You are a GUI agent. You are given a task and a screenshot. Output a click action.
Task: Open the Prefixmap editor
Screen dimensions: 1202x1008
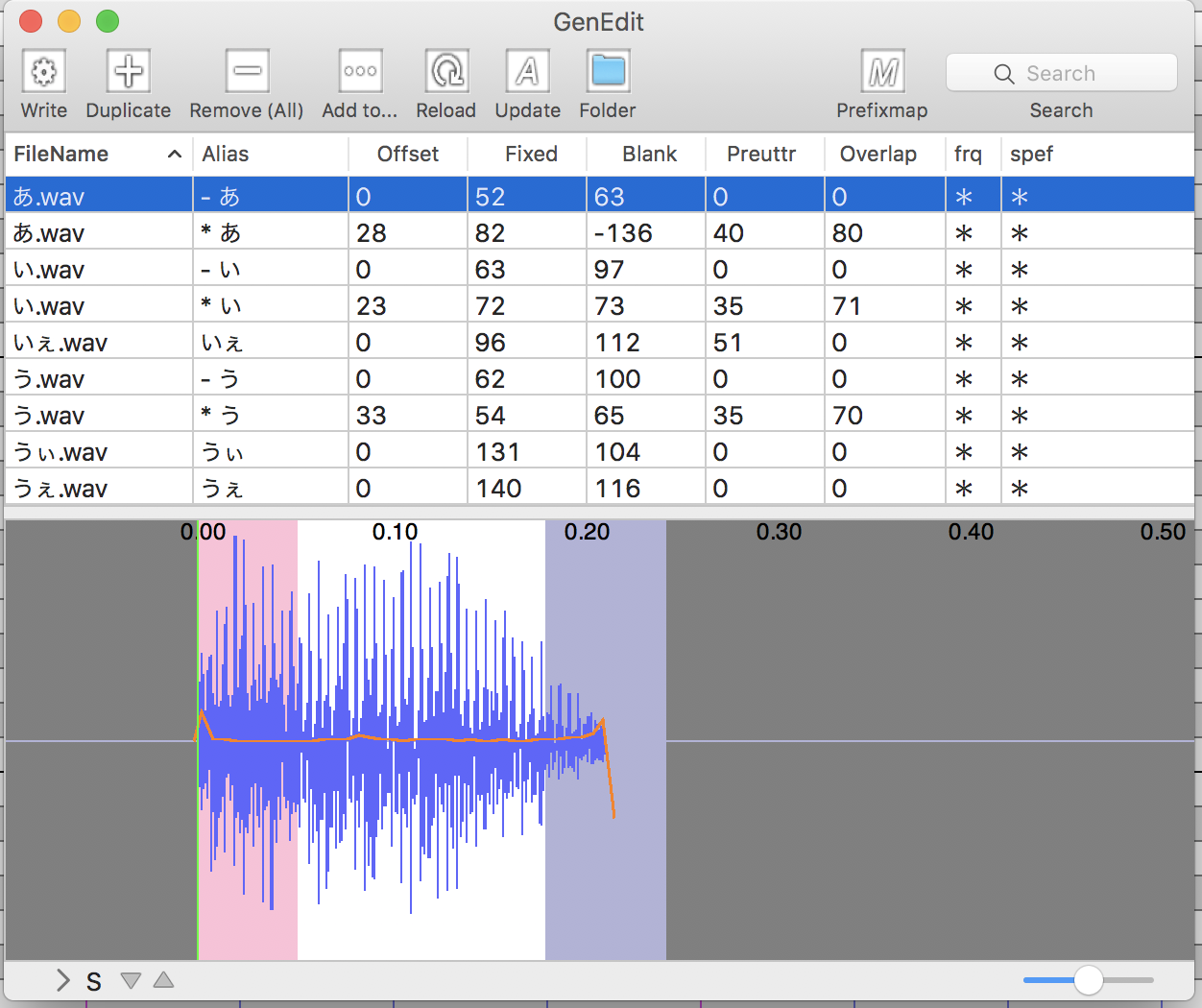[x=882, y=72]
